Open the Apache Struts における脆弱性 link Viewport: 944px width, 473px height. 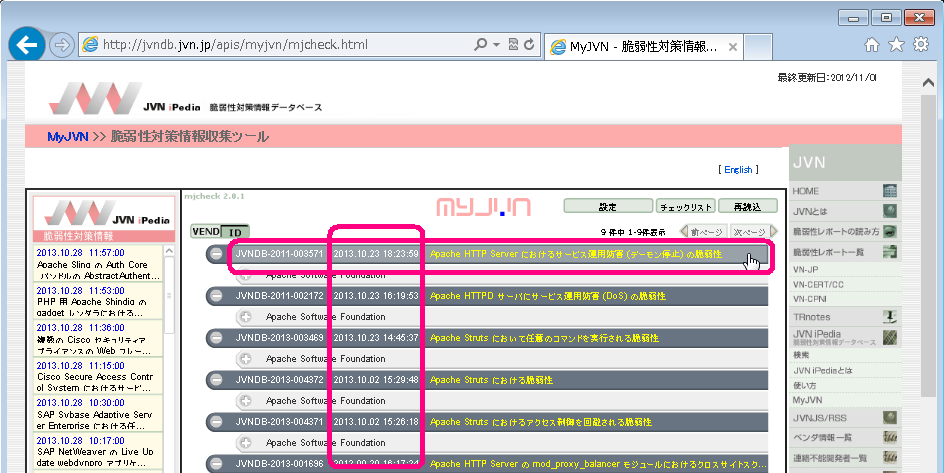491,380
